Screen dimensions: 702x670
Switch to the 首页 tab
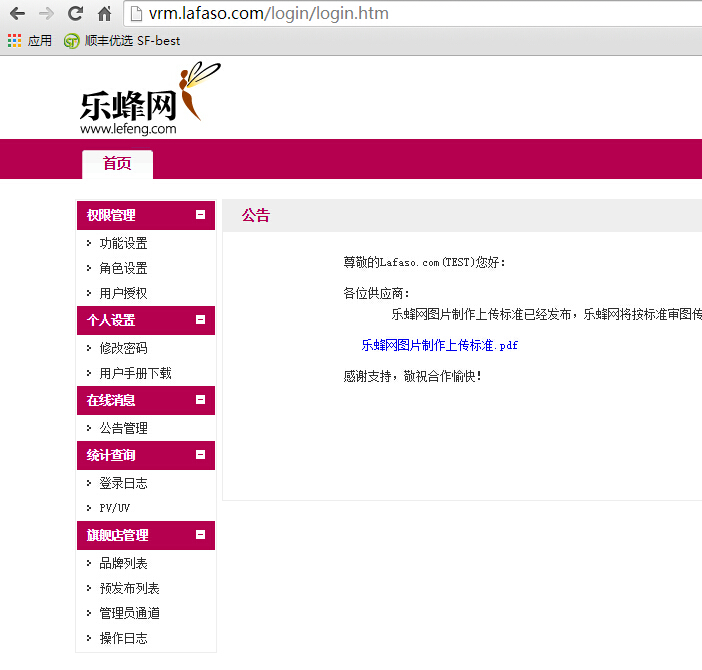pyautogui.click(x=117, y=164)
